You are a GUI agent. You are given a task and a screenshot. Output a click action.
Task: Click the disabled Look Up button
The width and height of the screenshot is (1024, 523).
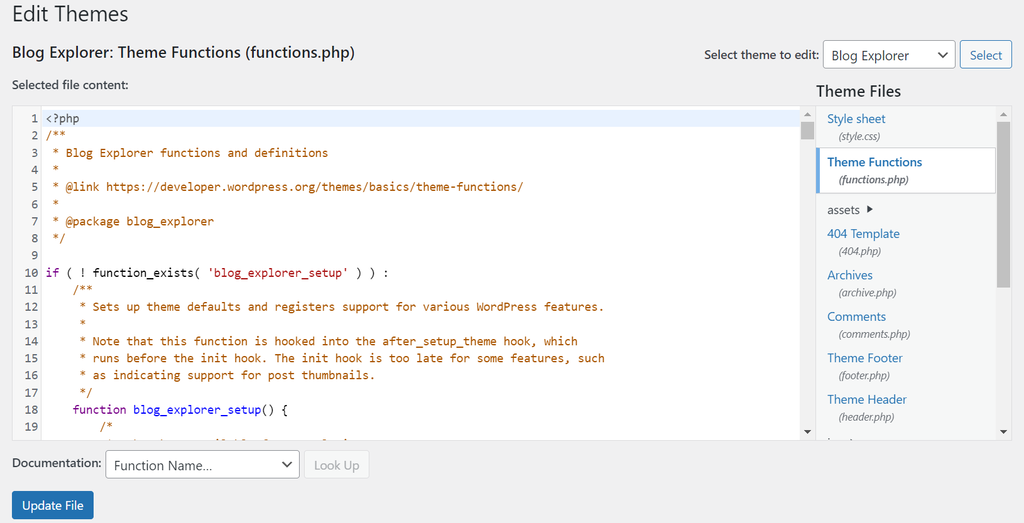(336, 465)
